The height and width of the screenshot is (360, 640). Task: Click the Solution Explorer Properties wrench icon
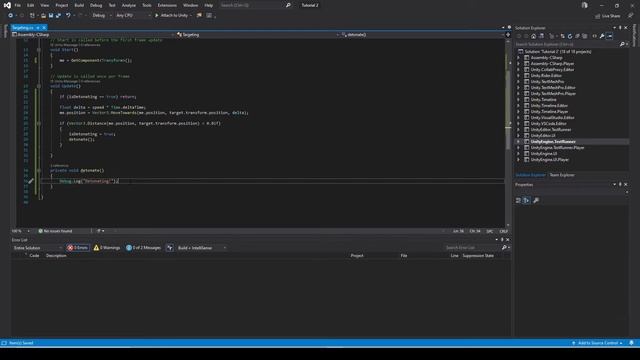pyautogui.click(x=602, y=36)
